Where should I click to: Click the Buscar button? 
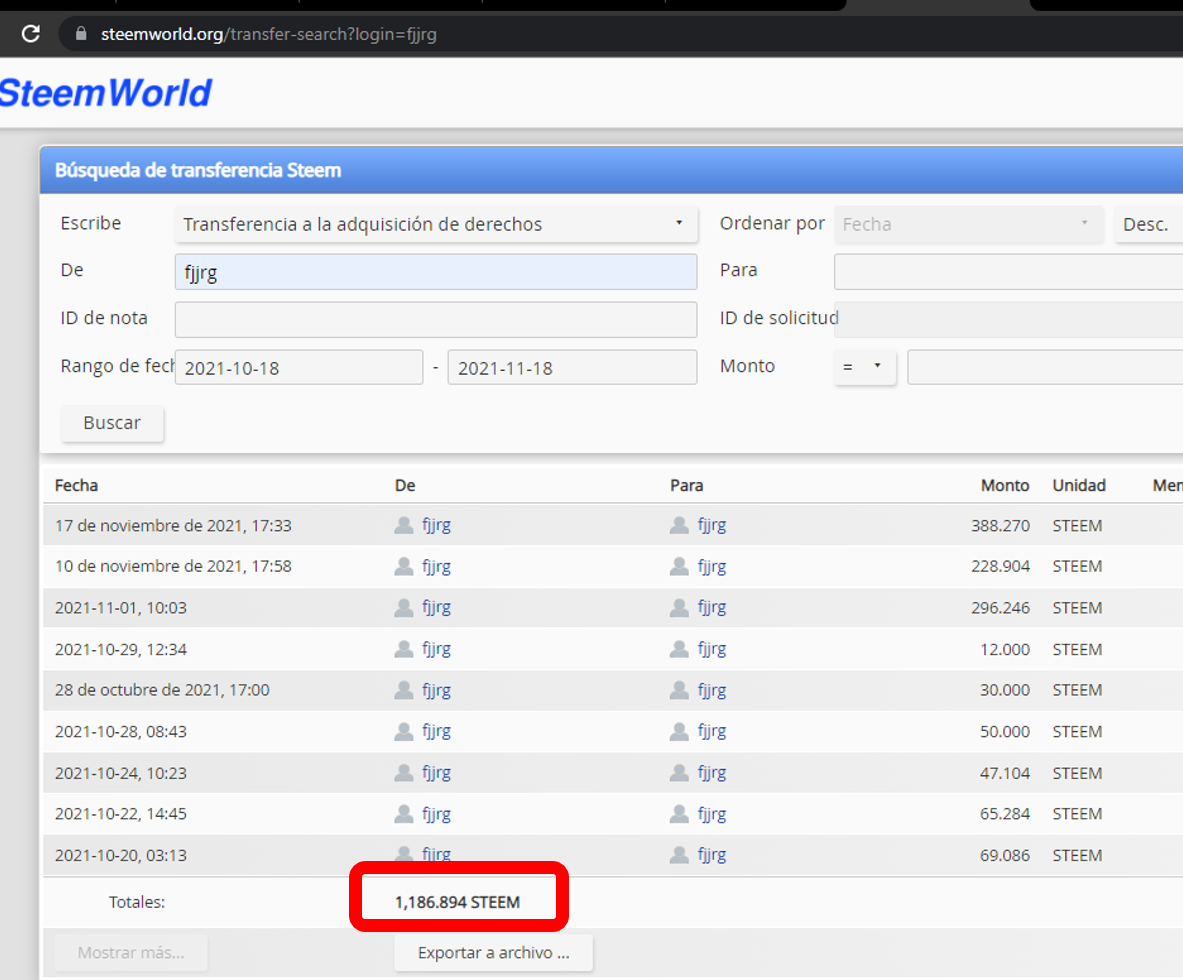pyautogui.click(x=112, y=423)
